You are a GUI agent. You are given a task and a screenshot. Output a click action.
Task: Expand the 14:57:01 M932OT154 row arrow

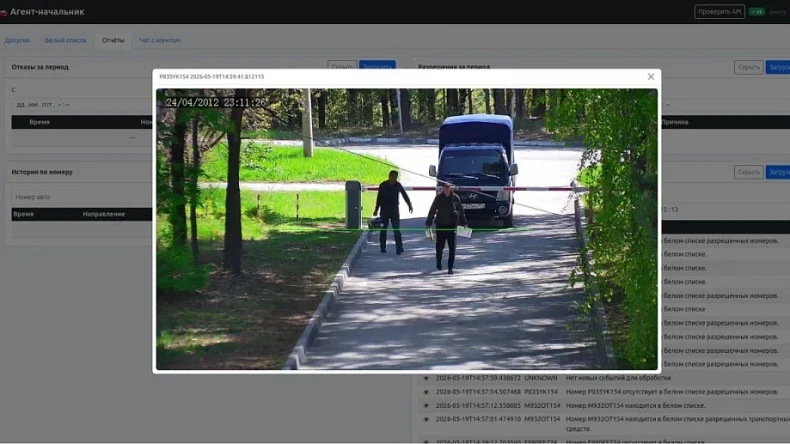click(426, 419)
